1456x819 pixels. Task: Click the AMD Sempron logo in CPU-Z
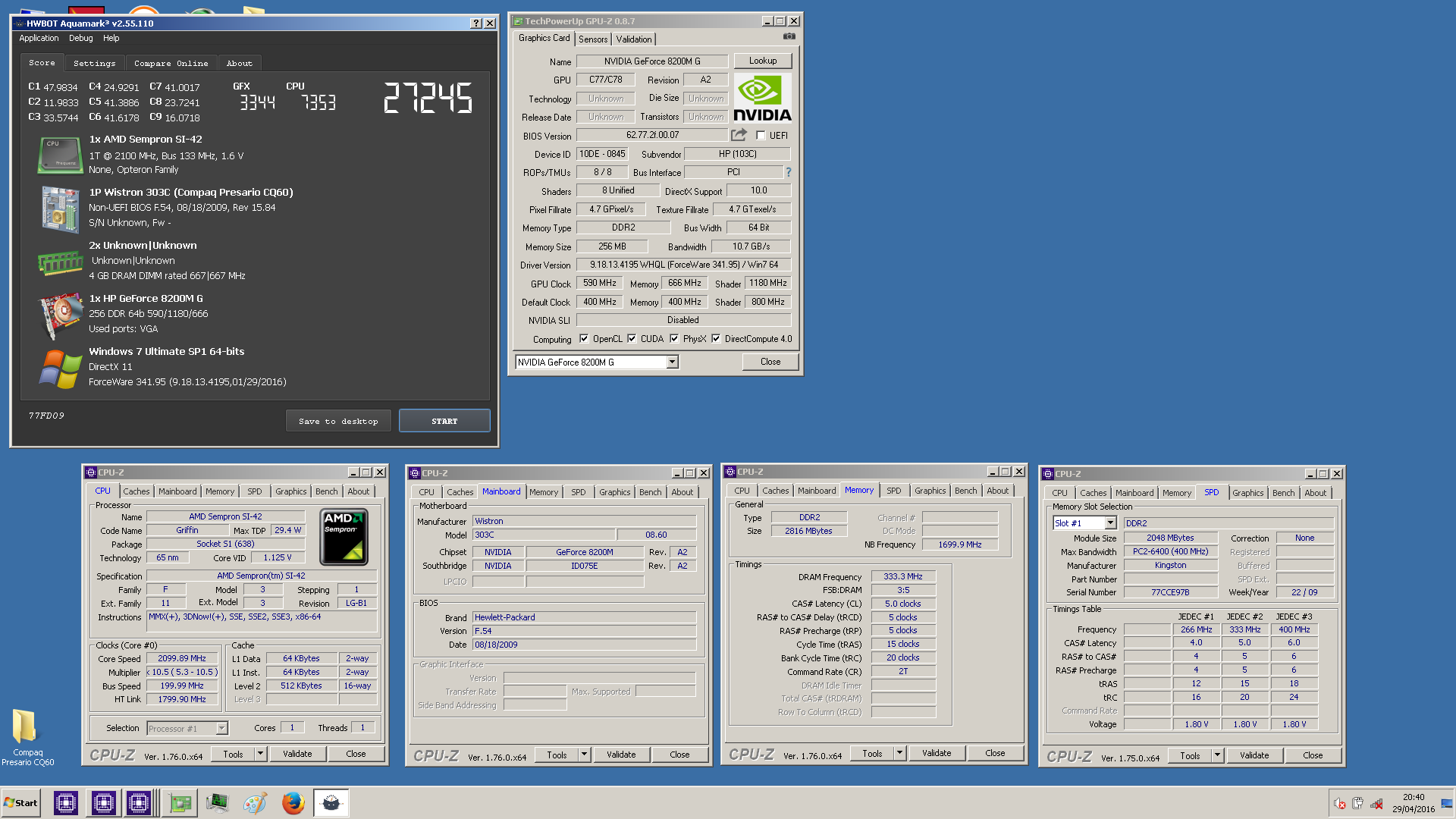tap(344, 538)
